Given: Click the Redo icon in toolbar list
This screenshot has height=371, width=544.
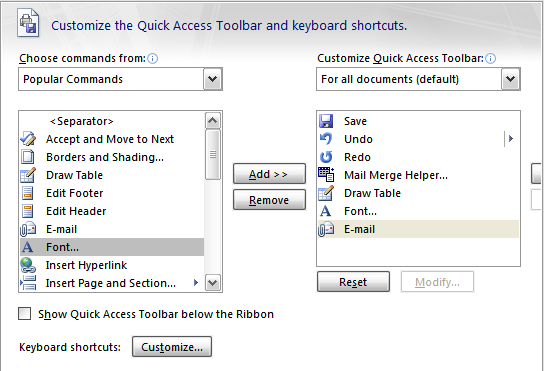Looking at the screenshot, I should [326, 157].
